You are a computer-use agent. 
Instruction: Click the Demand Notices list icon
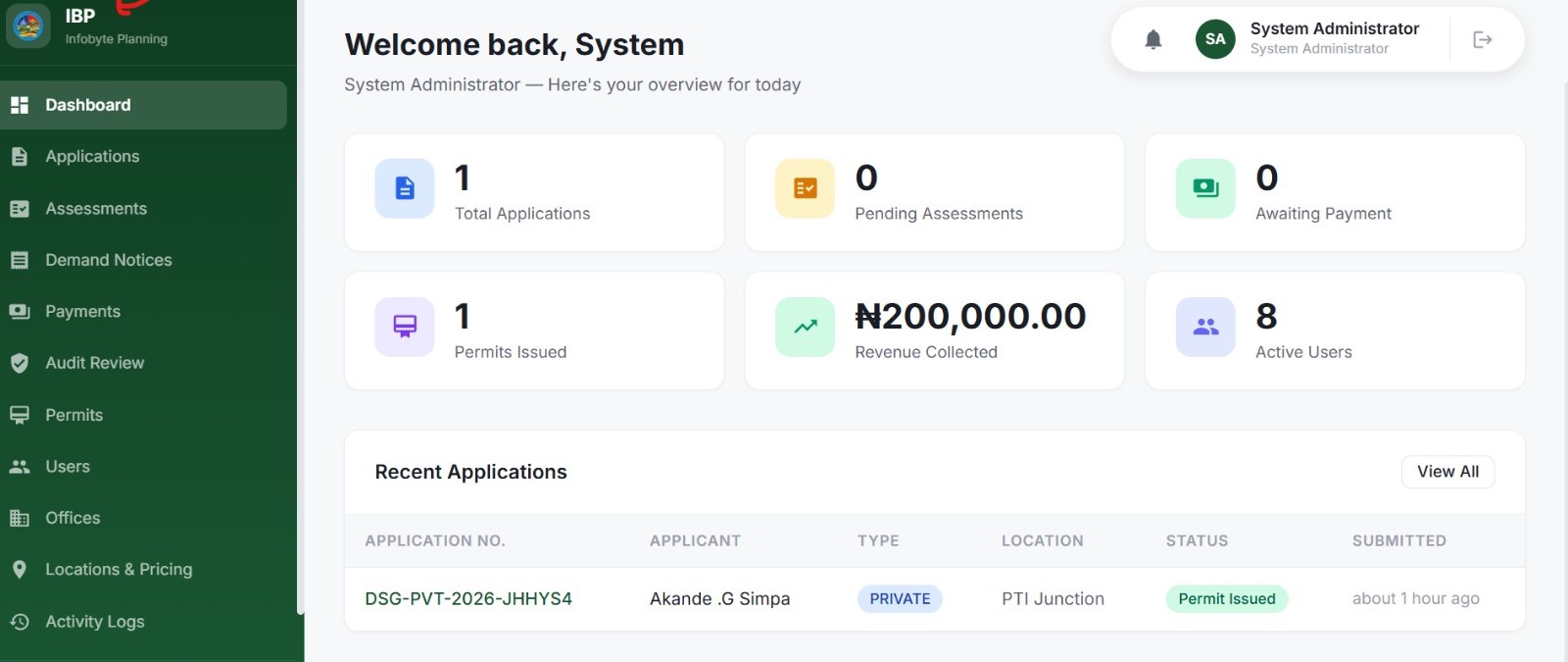tap(20, 260)
